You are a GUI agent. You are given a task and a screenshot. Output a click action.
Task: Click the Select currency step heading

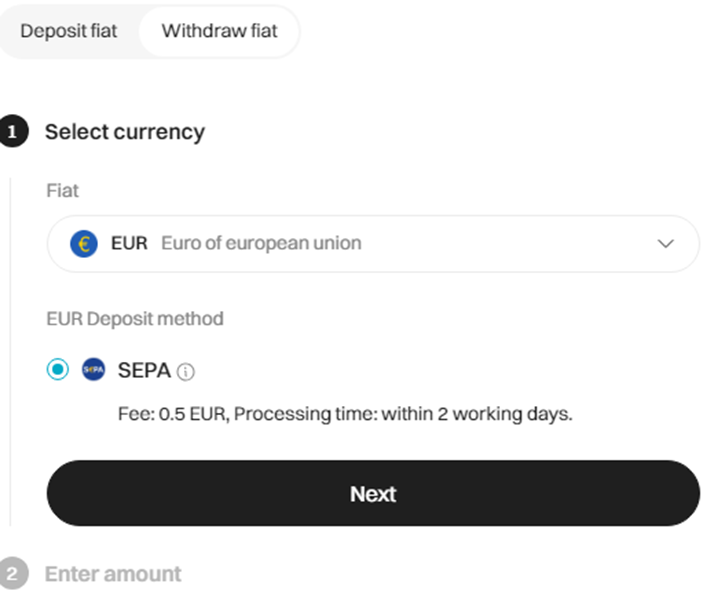click(125, 133)
